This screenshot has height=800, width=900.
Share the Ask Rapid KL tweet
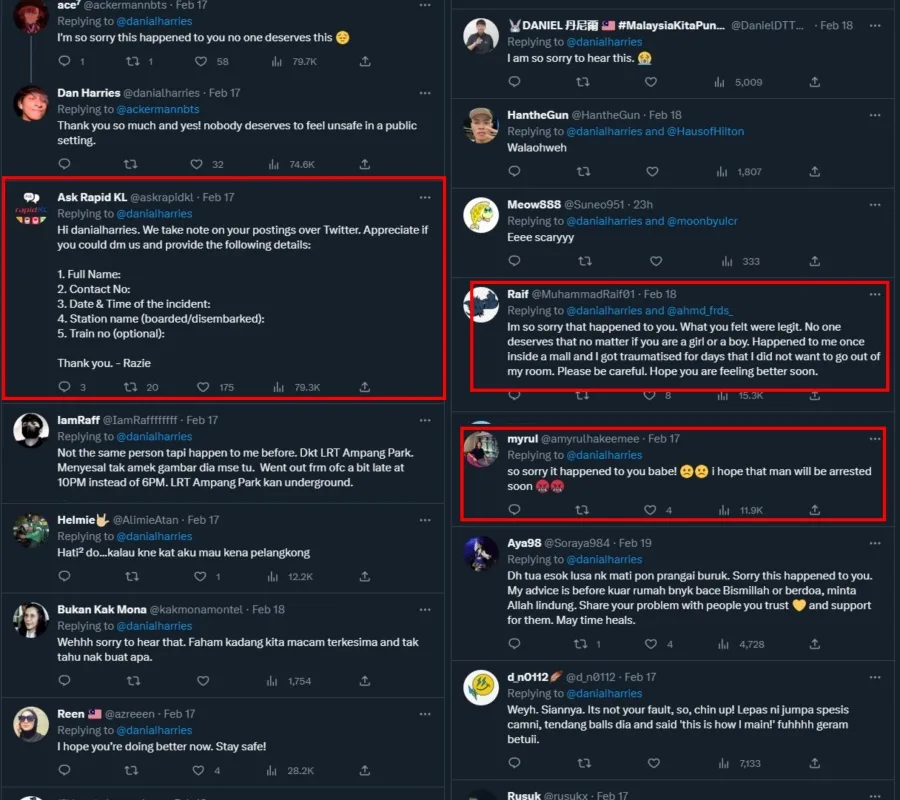pyautogui.click(x=365, y=387)
